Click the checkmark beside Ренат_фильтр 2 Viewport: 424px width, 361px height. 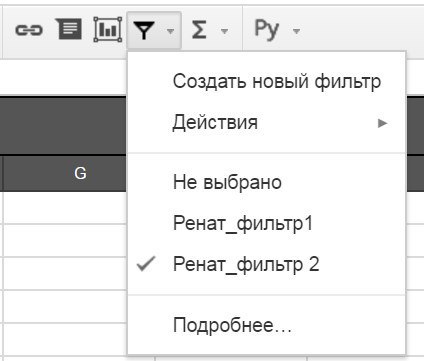pos(146,264)
